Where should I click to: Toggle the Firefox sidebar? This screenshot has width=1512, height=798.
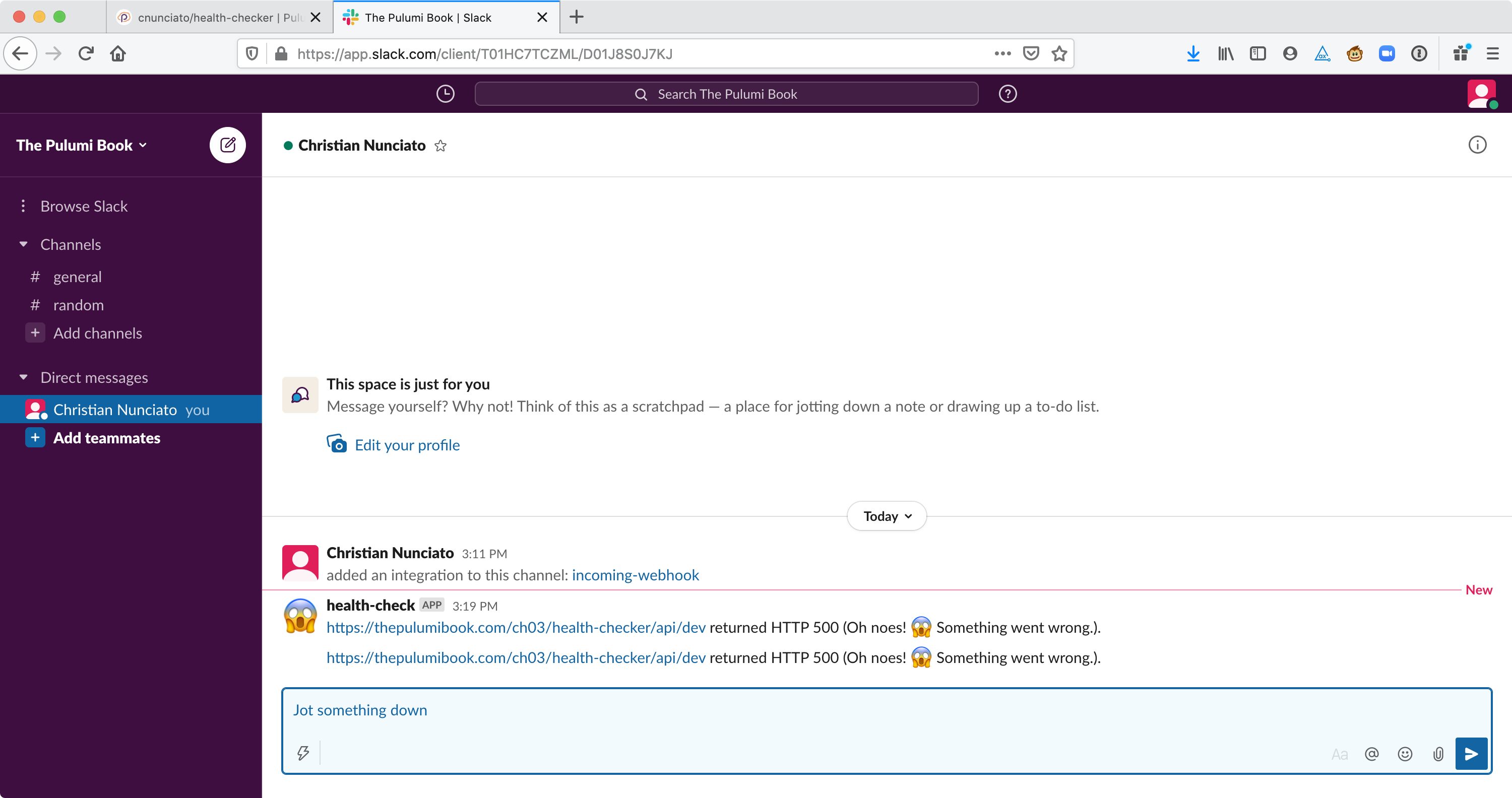1258,53
